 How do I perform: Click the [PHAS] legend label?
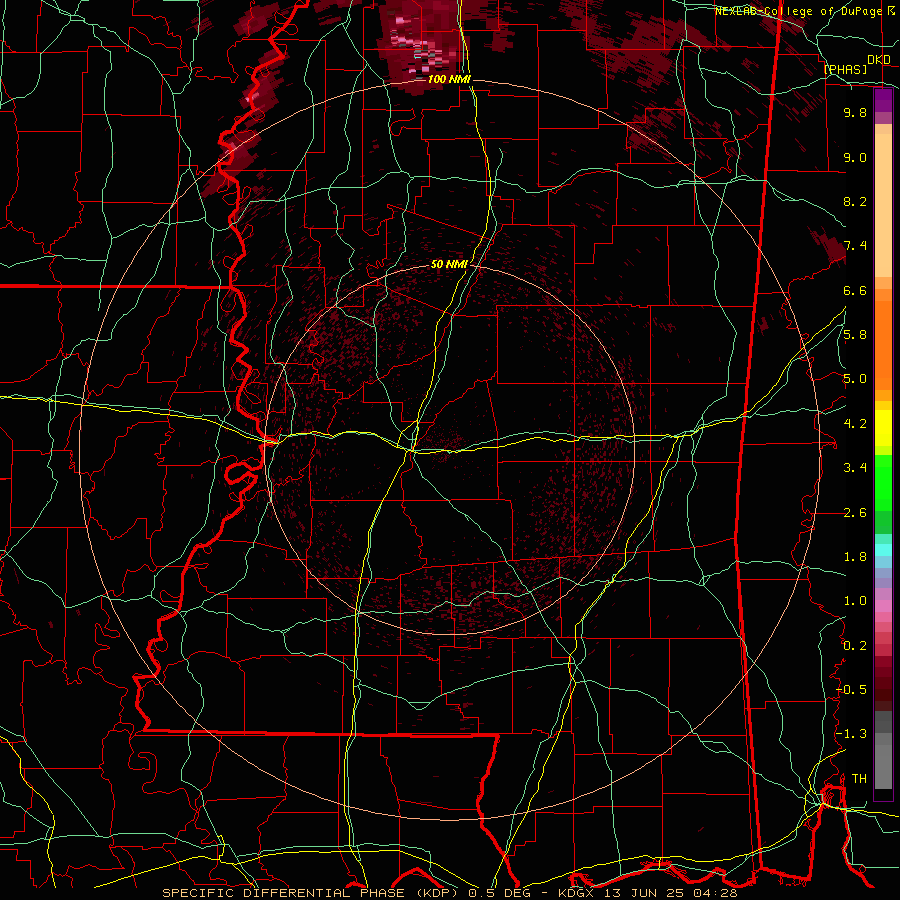tap(845, 69)
